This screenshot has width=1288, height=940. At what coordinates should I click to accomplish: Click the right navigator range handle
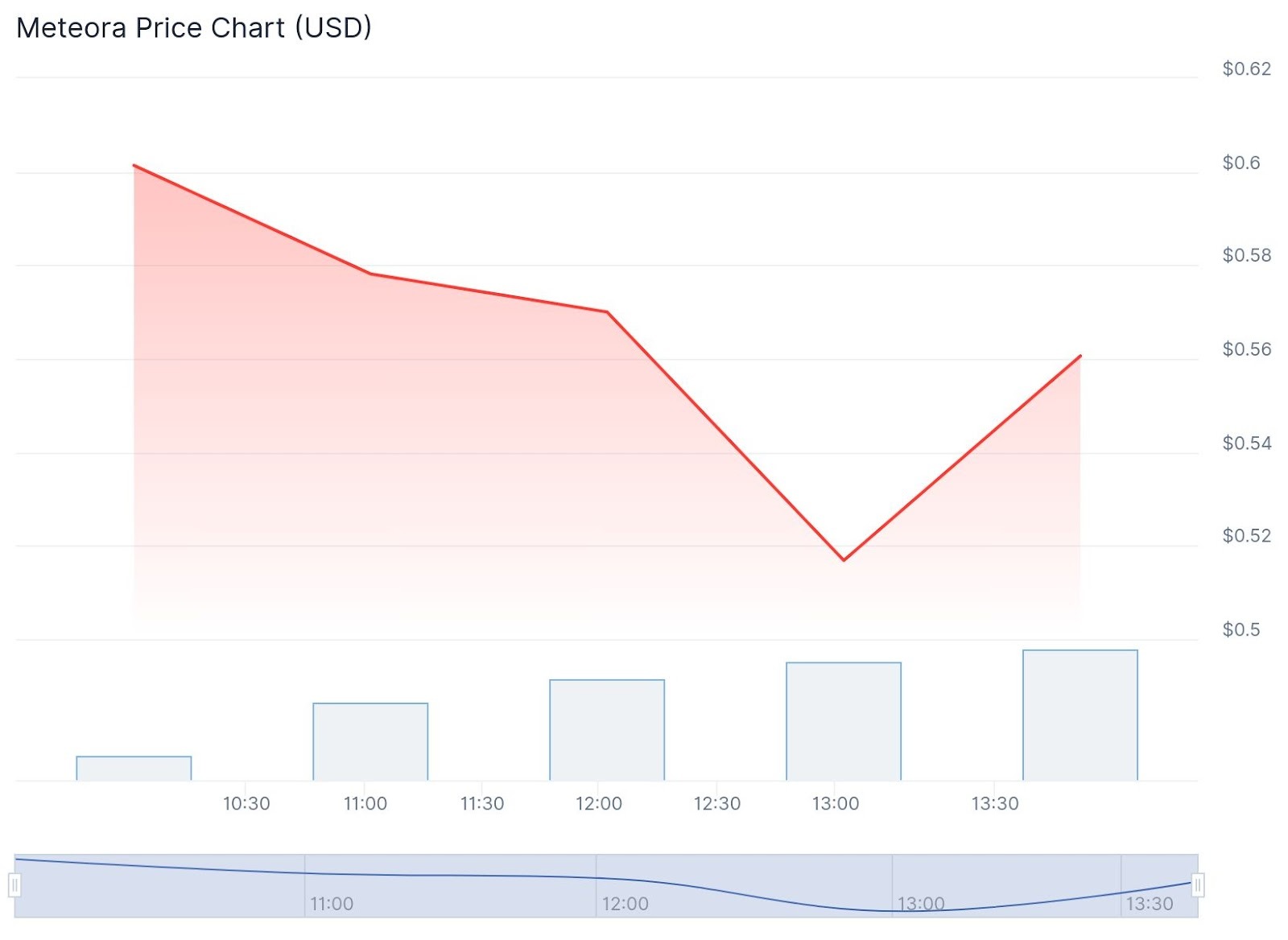tap(1198, 886)
